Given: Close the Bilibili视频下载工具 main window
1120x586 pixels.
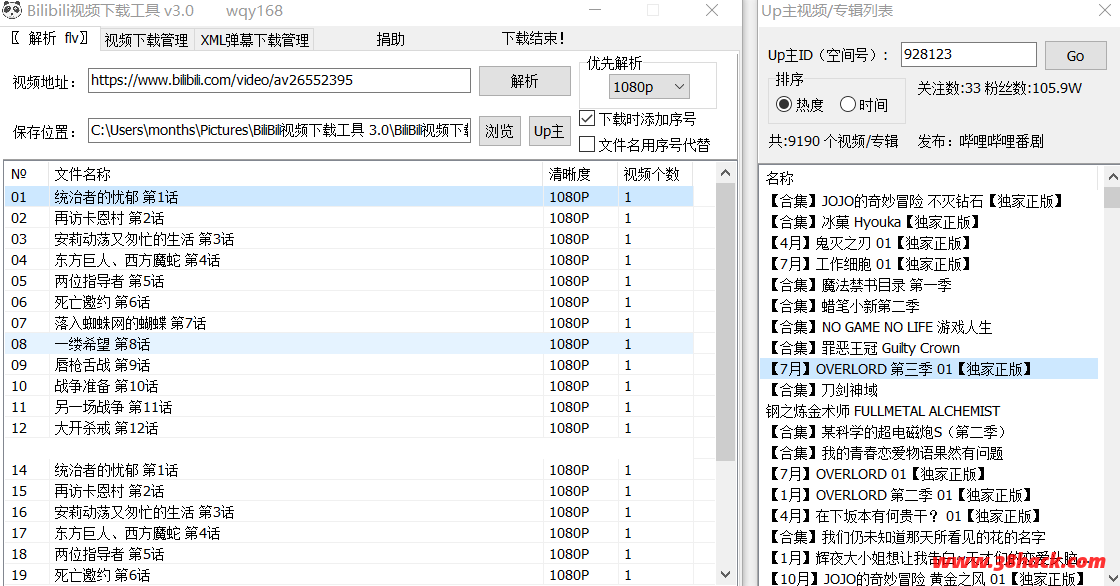Looking at the screenshot, I should click(x=712, y=10).
